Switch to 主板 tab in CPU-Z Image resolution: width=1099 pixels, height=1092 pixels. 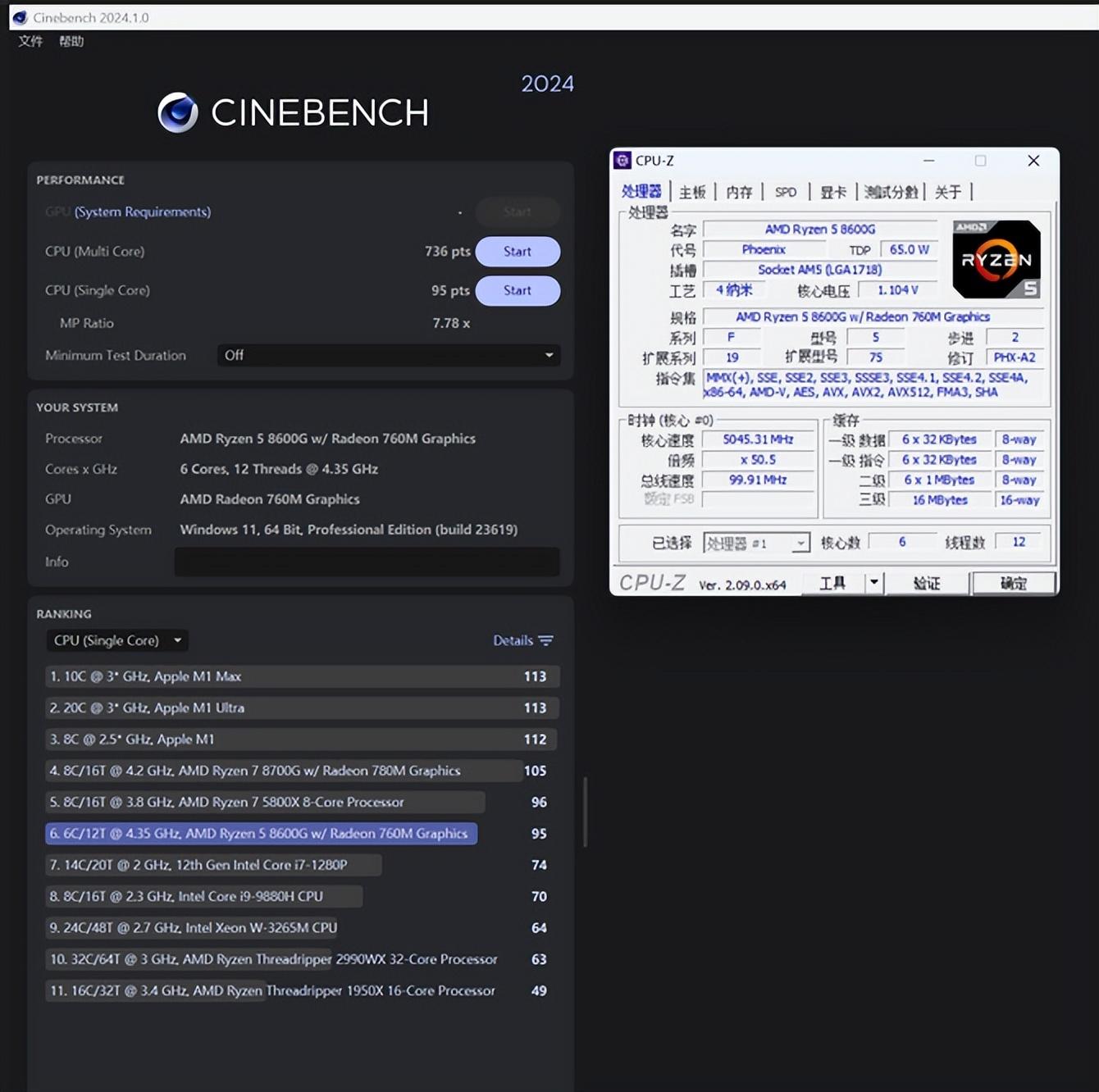(x=692, y=192)
